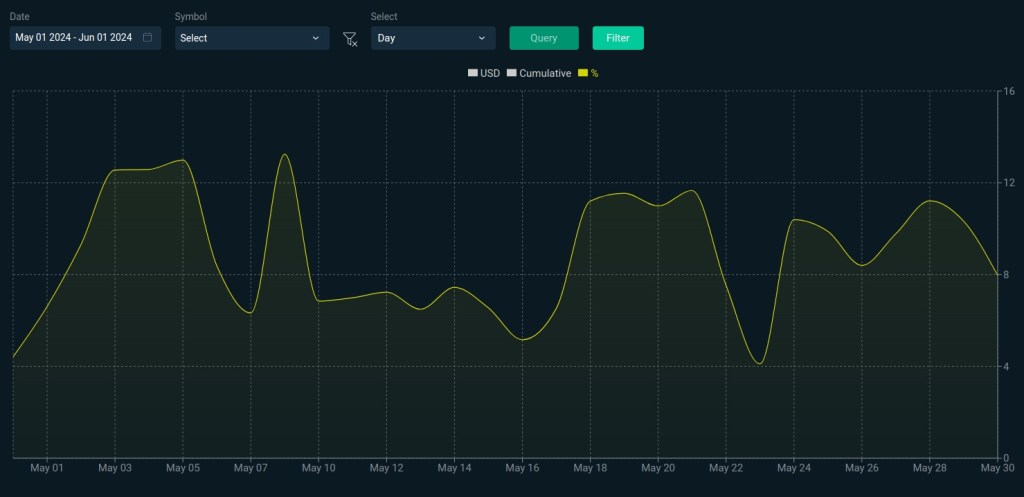The width and height of the screenshot is (1024, 497).
Task: Click the May 28 x-axis tick label
Action: click(x=930, y=468)
